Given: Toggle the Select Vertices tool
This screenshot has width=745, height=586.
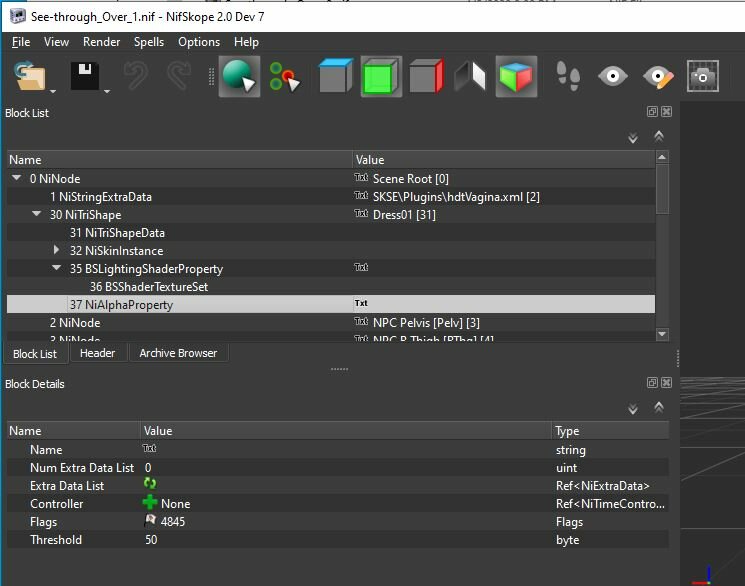Looking at the screenshot, I should click(x=284, y=76).
